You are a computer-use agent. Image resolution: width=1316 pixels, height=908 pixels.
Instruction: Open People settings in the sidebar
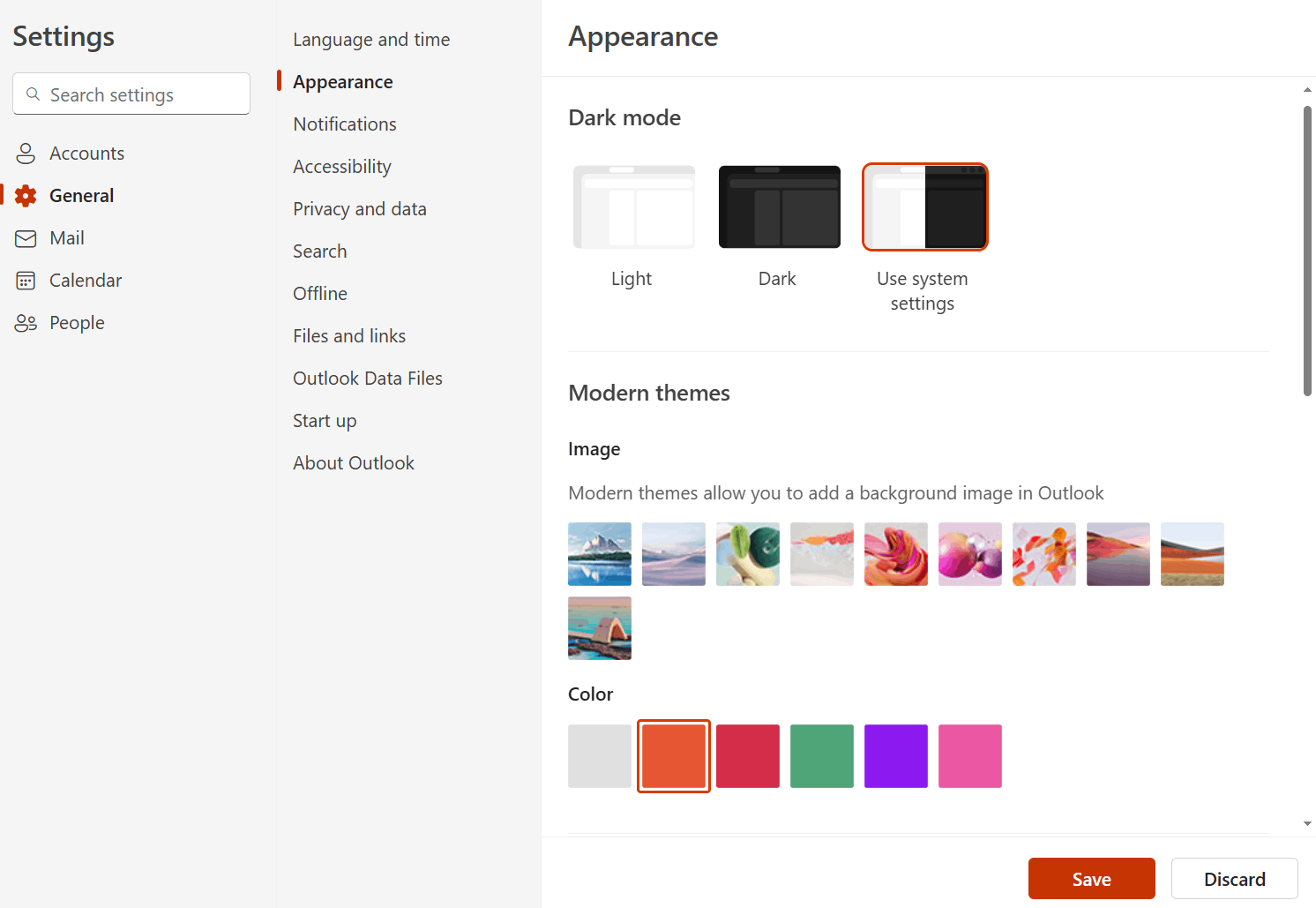click(76, 322)
